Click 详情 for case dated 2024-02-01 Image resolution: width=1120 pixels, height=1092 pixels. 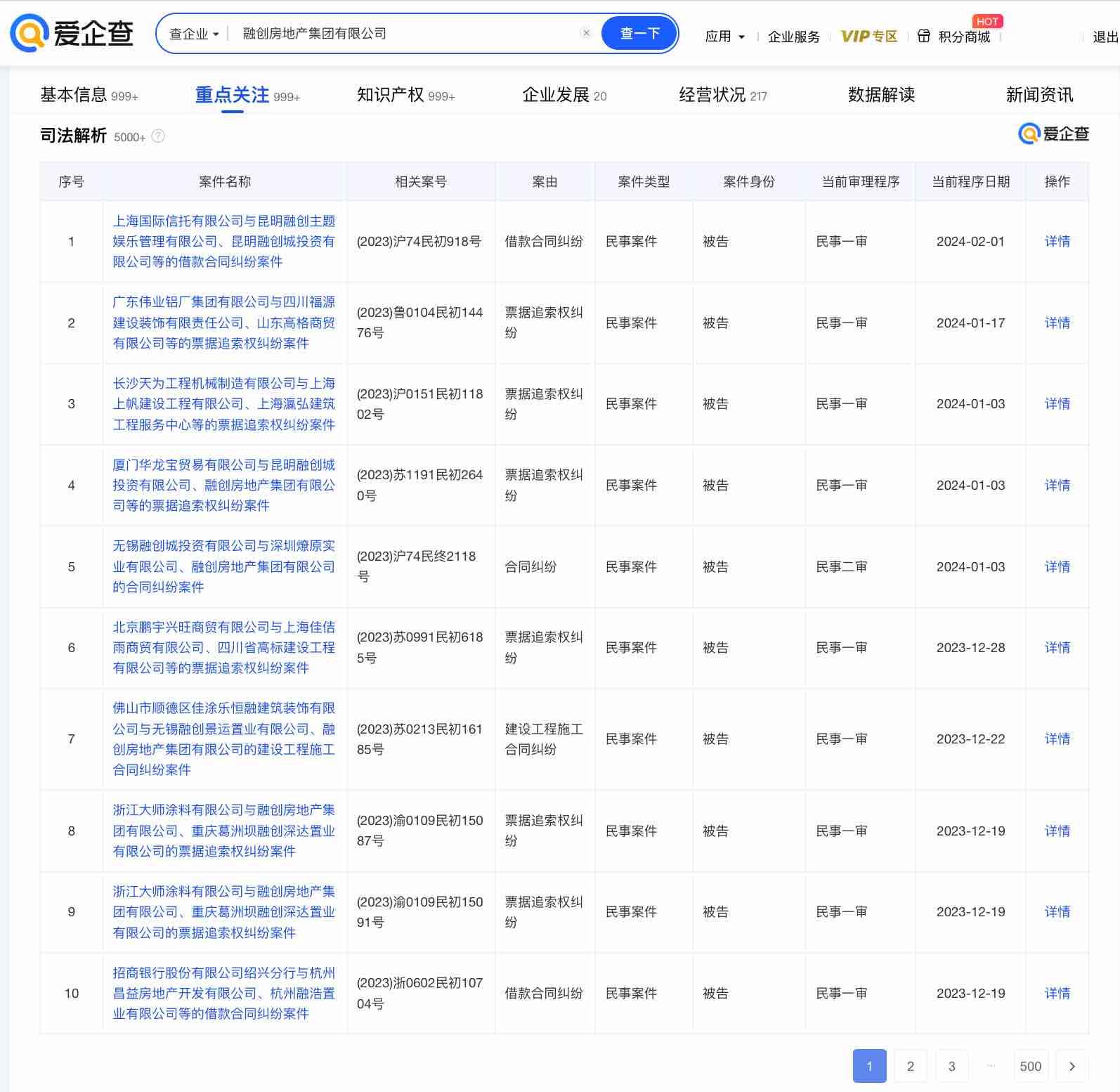pos(1057,241)
